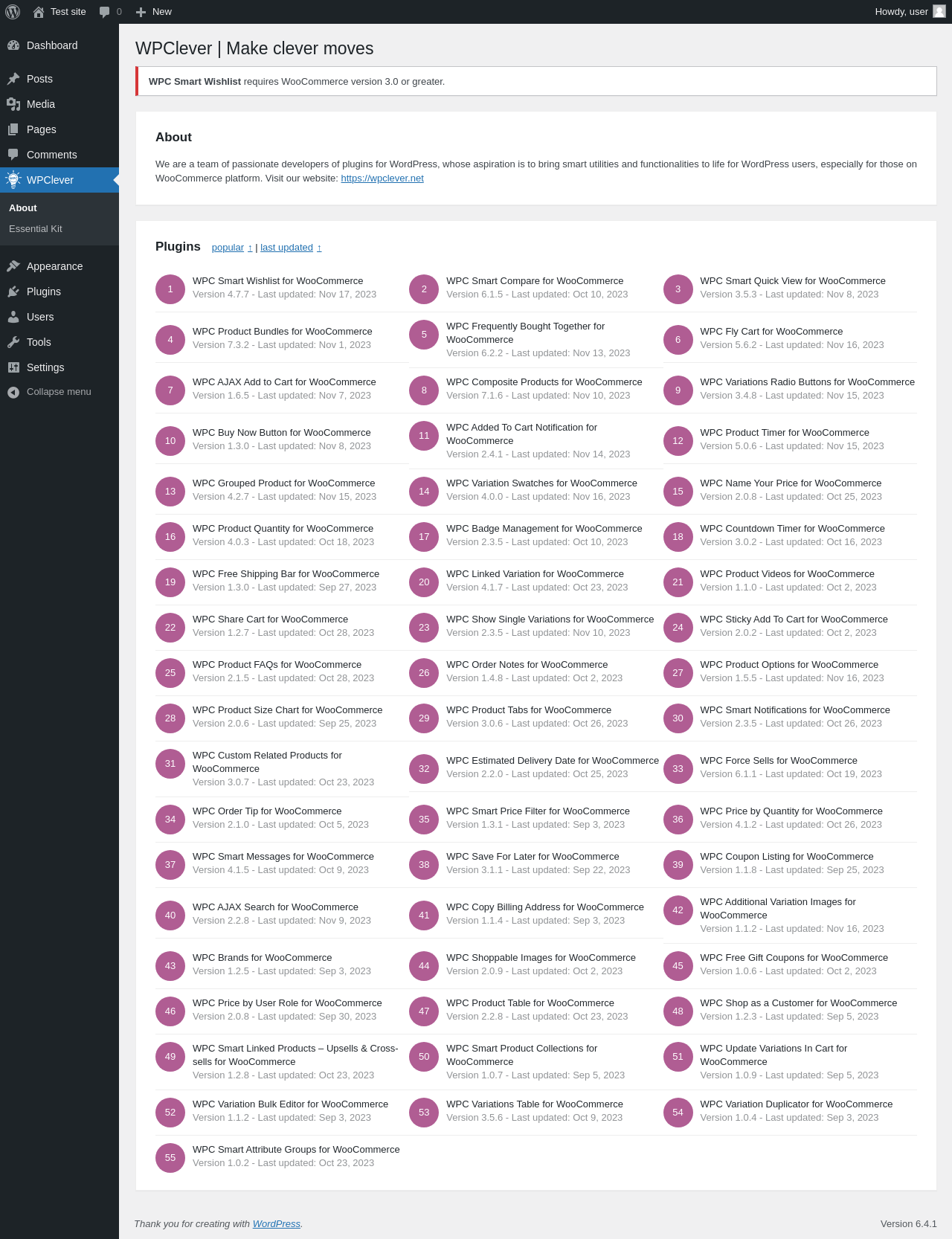952x1239 pixels.
Task: Open the About submenu item
Action: tap(23, 208)
